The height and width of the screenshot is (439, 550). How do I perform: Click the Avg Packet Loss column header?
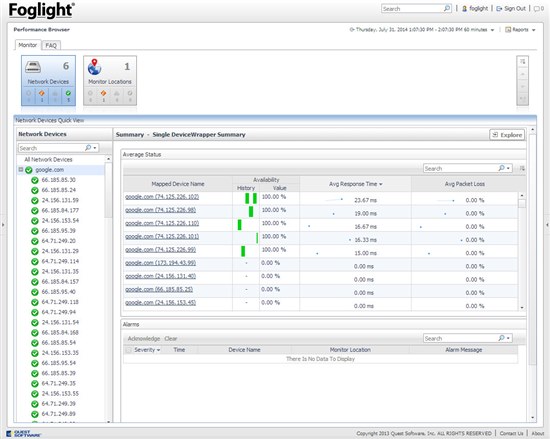pos(465,184)
